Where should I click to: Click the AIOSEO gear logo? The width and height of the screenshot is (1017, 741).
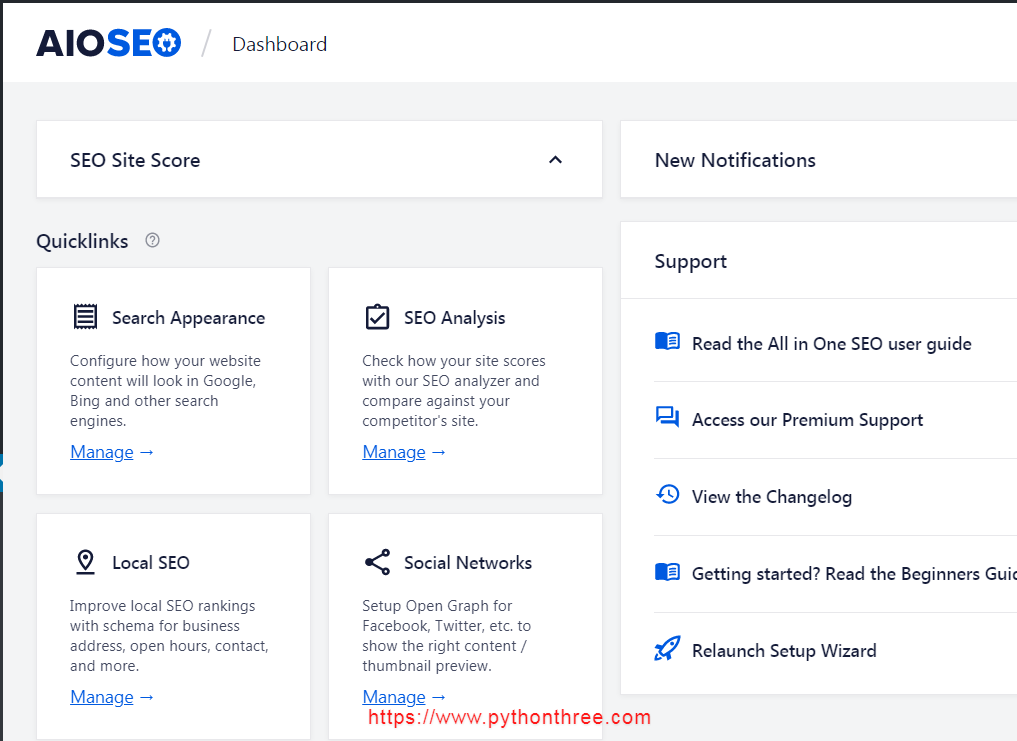coord(166,42)
